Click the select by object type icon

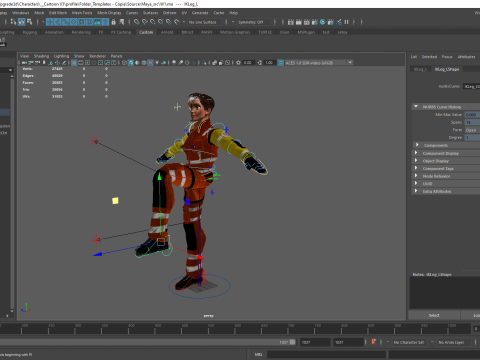pyautogui.click(x=22, y=22)
